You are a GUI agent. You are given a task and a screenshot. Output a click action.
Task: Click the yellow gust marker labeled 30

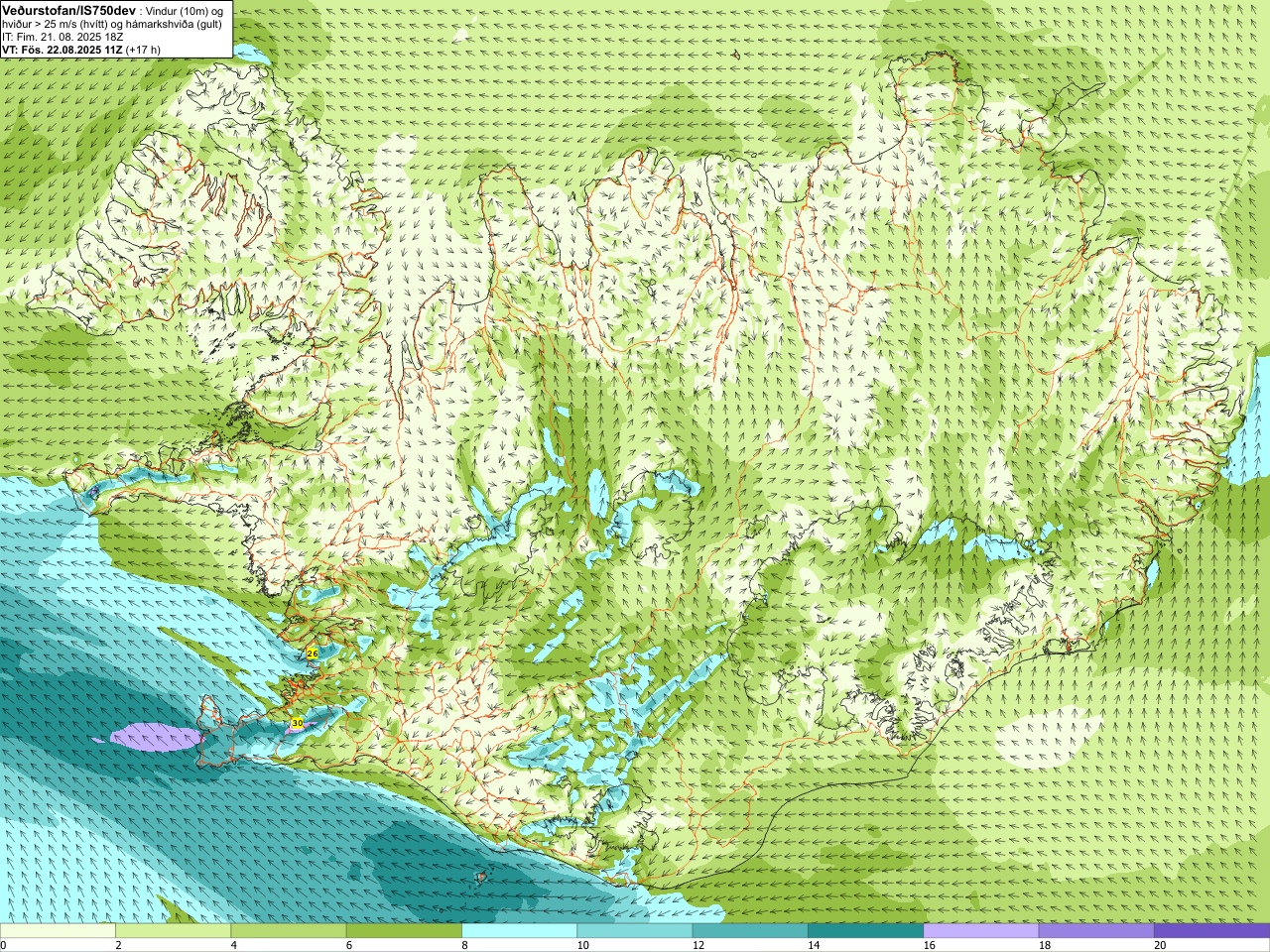click(297, 722)
